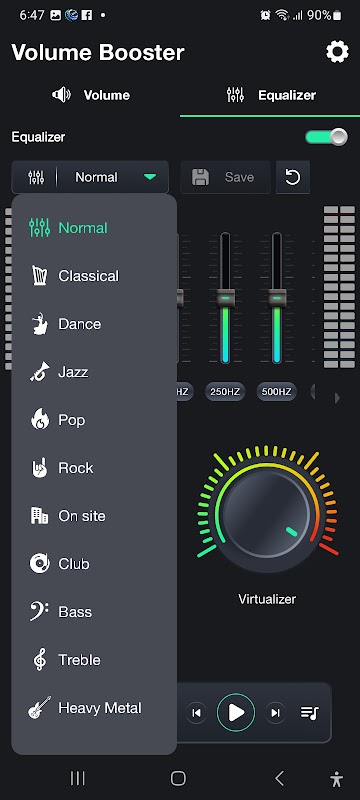Turn off the Equalizer switch
The height and width of the screenshot is (800, 360).
point(326,137)
